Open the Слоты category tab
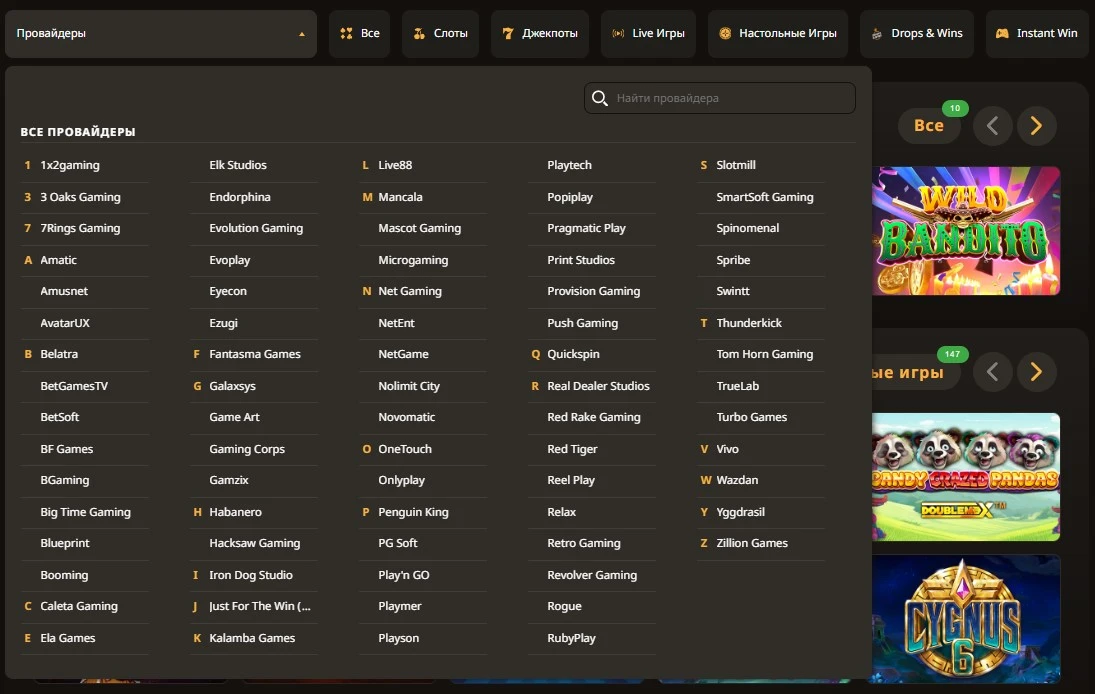The height and width of the screenshot is (694, 1095). [441, 33]
